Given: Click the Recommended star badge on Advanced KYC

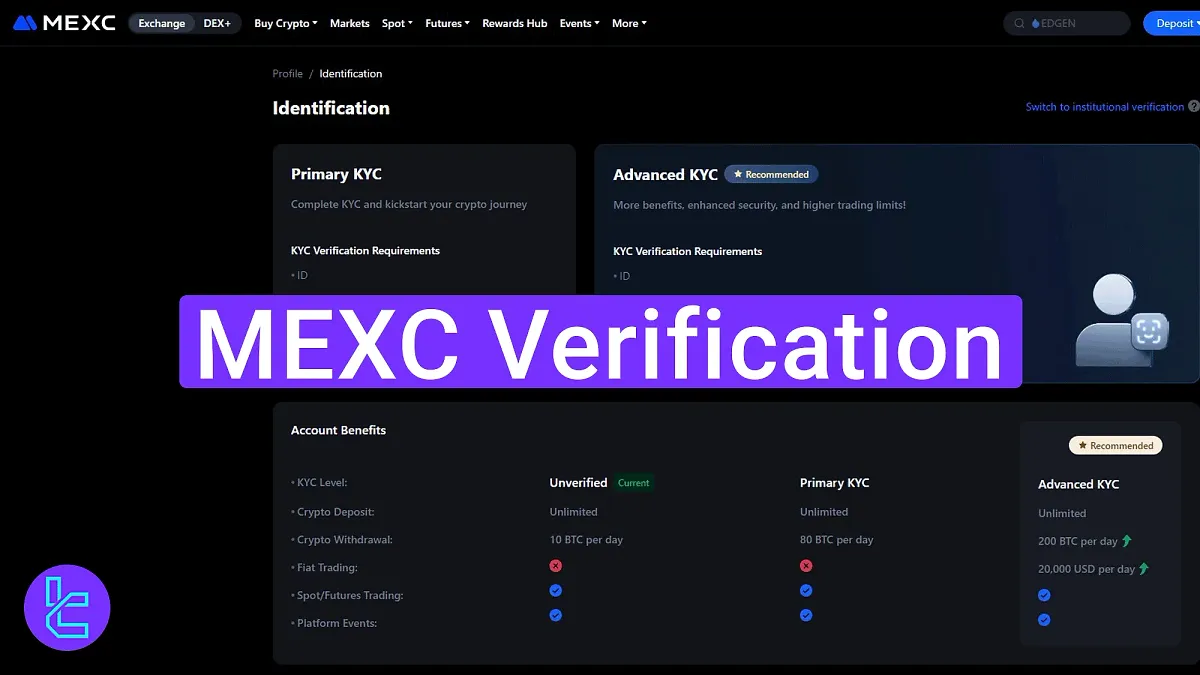Looking at the screenshot, I should click(x=771, y=173).
